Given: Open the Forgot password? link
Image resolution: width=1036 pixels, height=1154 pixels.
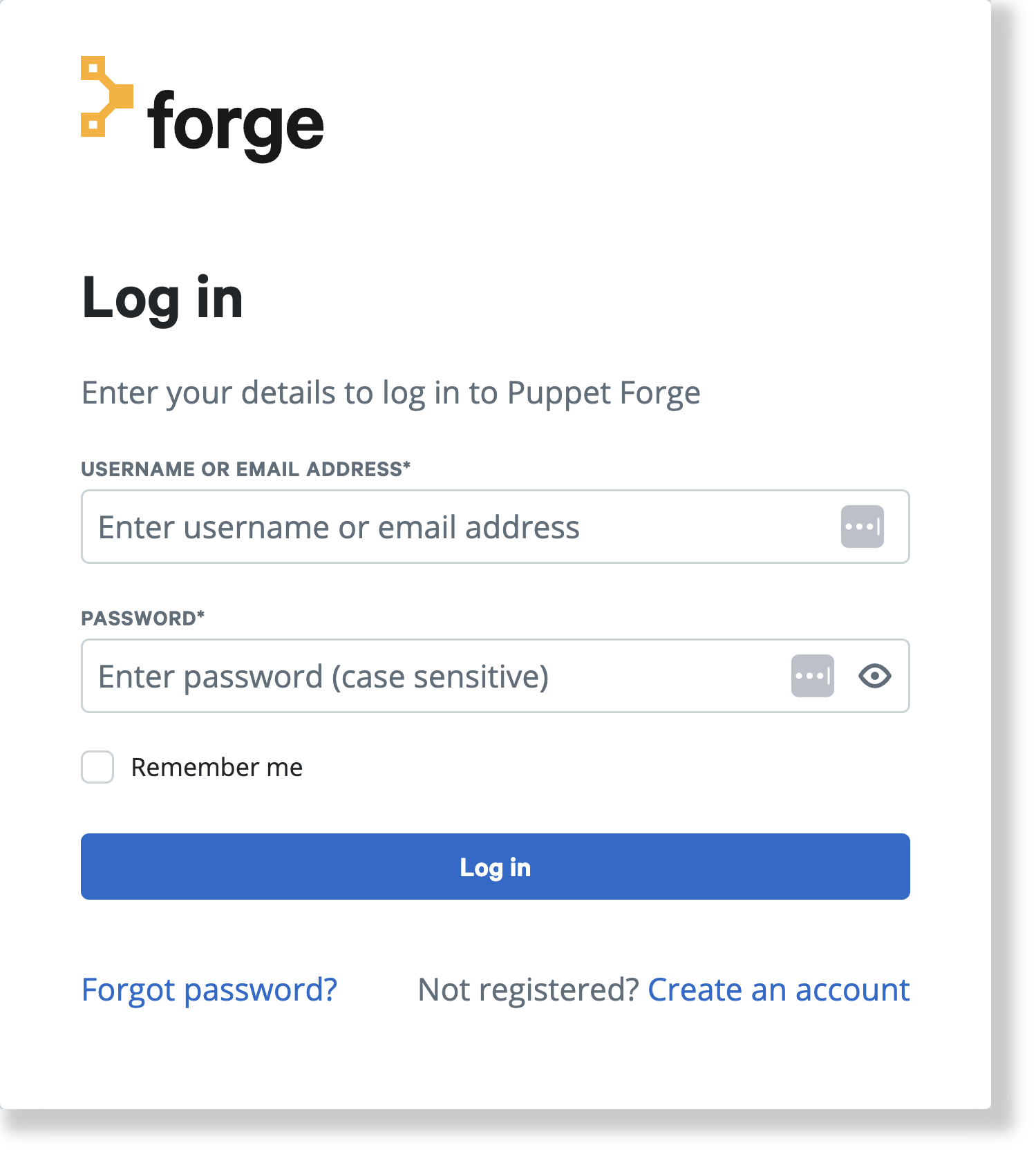Looking at the screenshot, I should click(209, 990).
